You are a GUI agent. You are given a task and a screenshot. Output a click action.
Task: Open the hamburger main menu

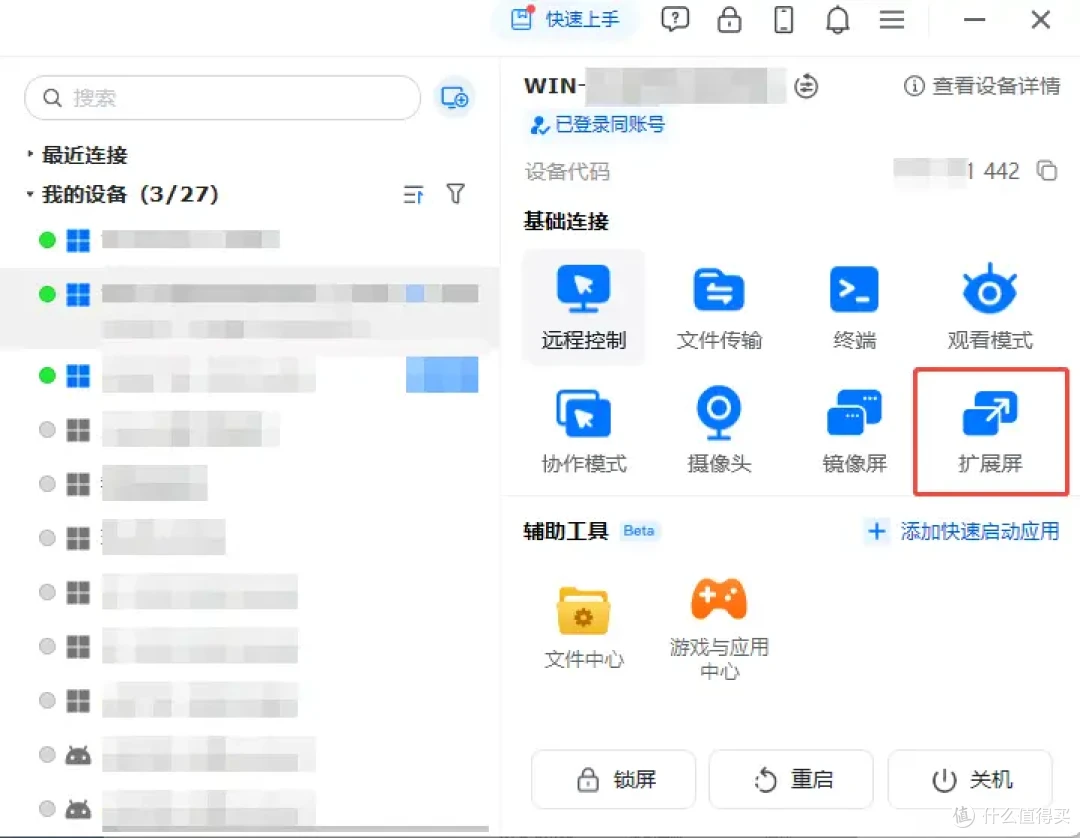[x=891, y=19]
